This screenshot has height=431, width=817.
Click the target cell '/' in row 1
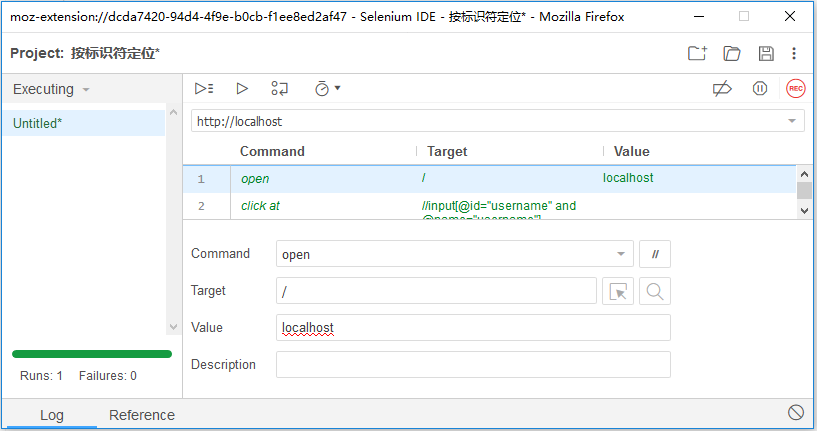pyautogui.click(x=424, y=178)
